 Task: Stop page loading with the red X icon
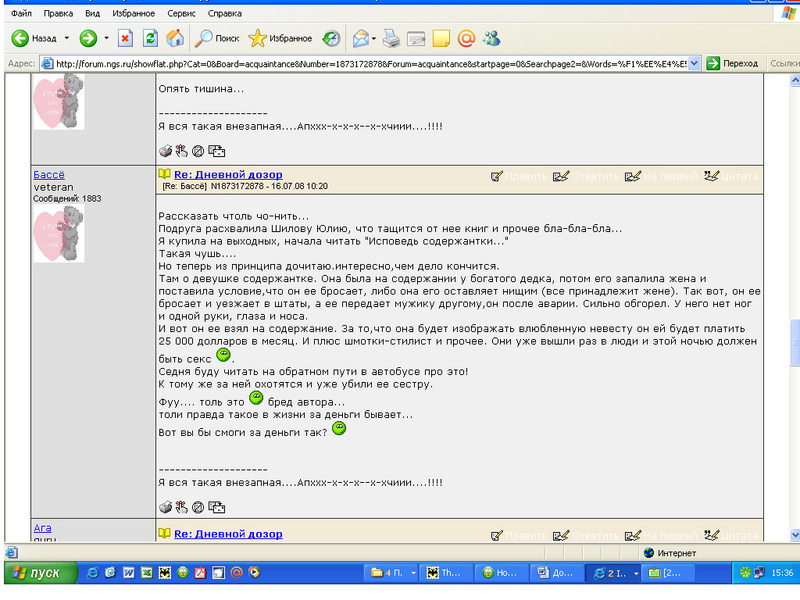tap(125, 38)
